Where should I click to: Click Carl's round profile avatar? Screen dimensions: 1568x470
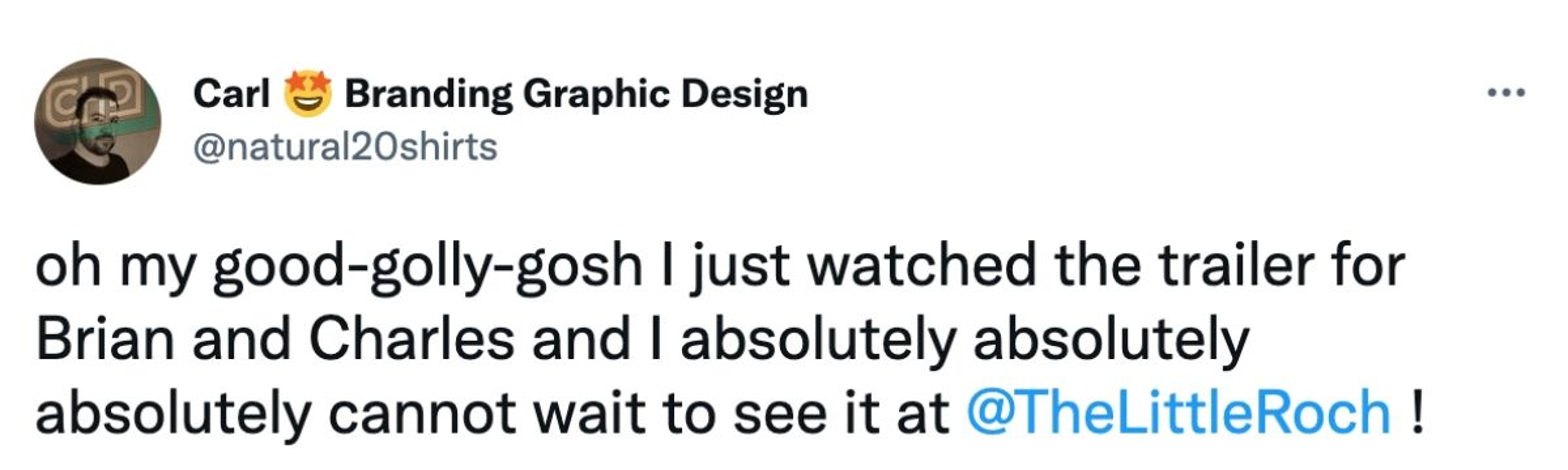tap(98, 122)
